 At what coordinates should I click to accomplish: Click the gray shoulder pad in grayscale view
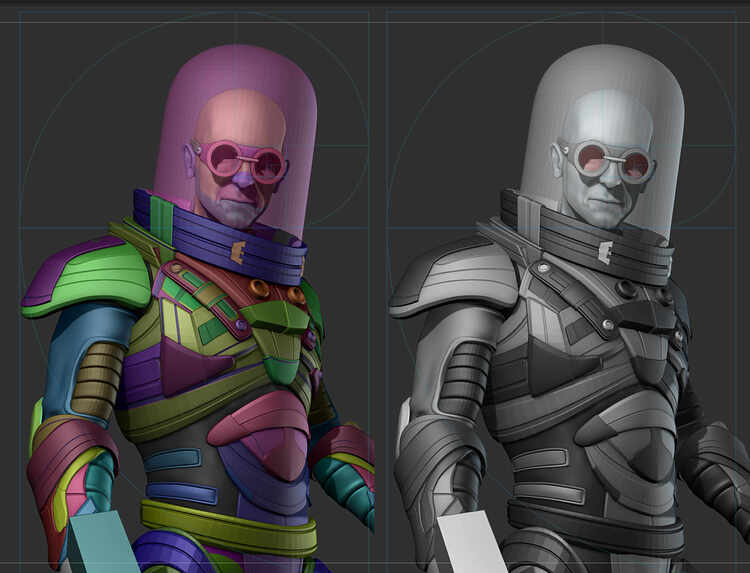454,278
